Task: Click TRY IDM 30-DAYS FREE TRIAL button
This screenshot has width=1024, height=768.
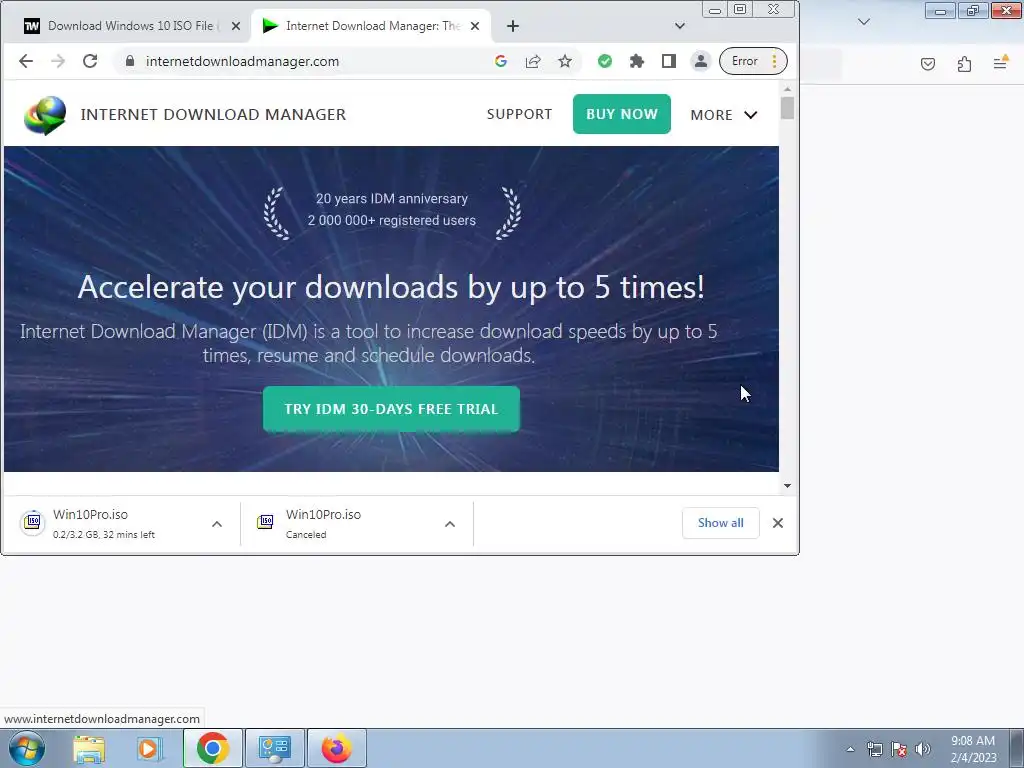Action: pyautogui.click(x=391, y=409)
